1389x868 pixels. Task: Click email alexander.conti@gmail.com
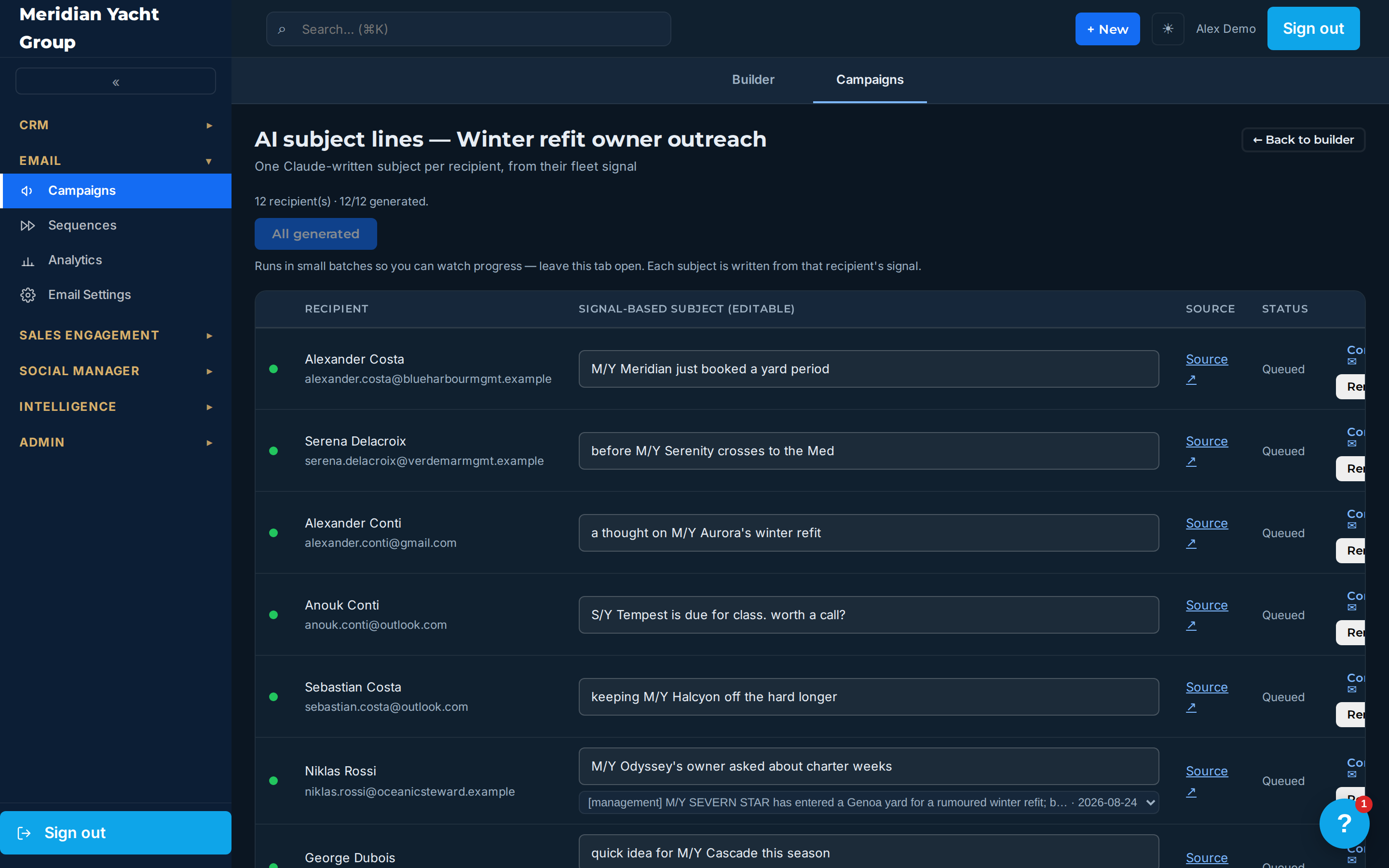[x=381, y=542]
